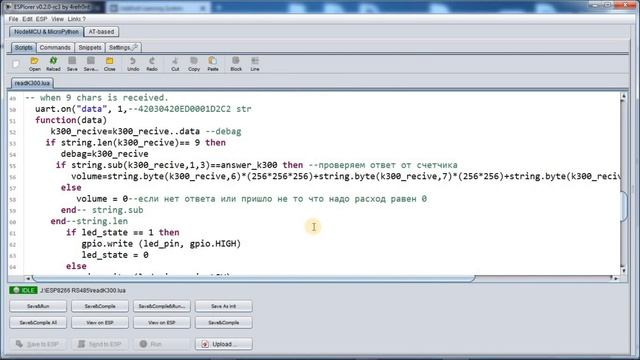Select the NodeMCU & MicroPython tab
Screen dimensions: 640x360
(46, 32)
